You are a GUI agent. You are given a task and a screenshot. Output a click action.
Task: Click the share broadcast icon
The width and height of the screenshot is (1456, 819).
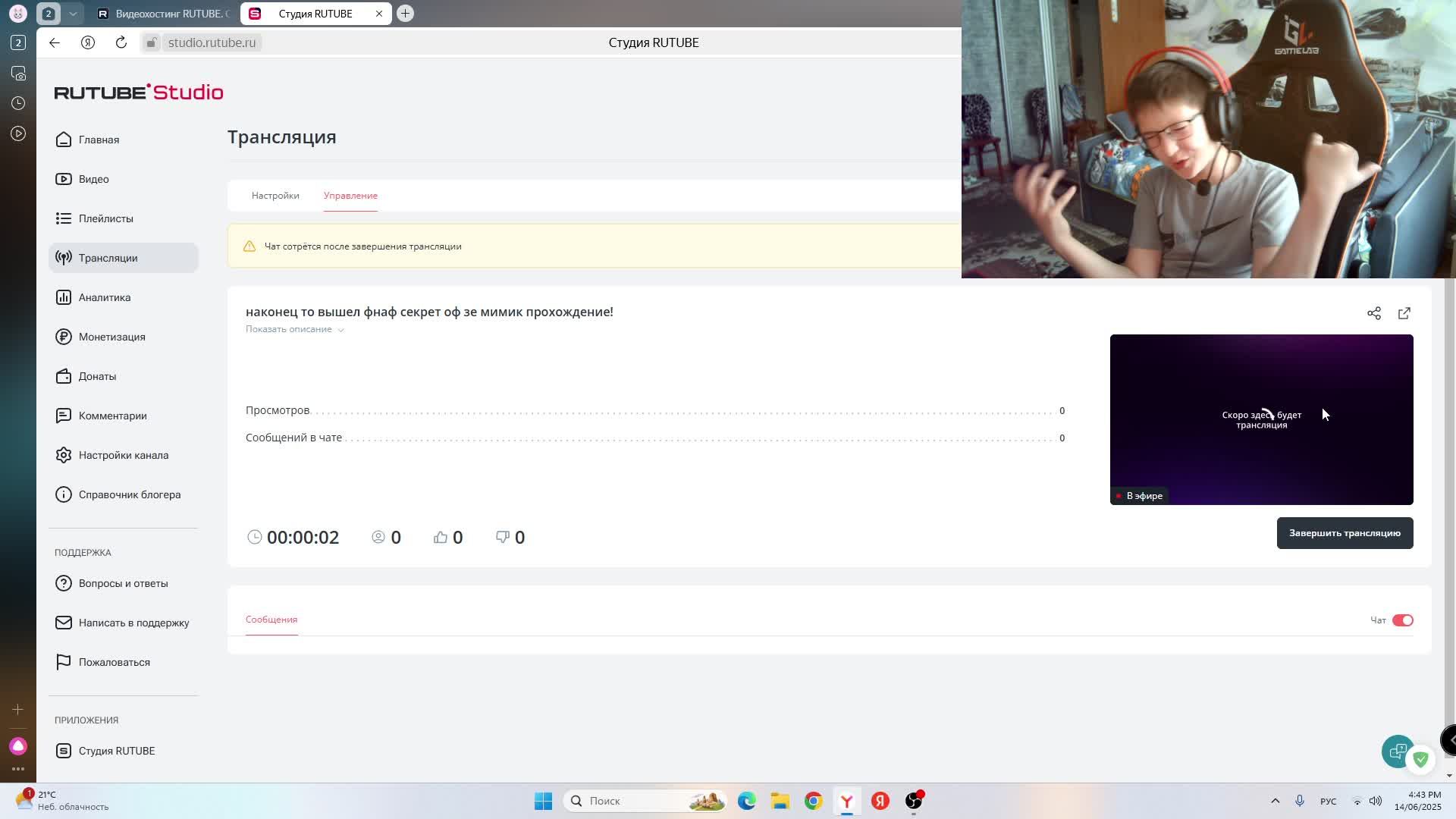point(1374,313)
